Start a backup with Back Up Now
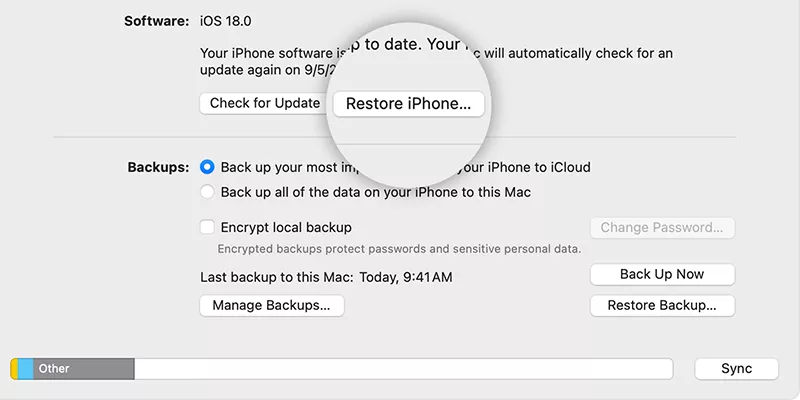The image size is (800, 400). [x=662, y=274]
